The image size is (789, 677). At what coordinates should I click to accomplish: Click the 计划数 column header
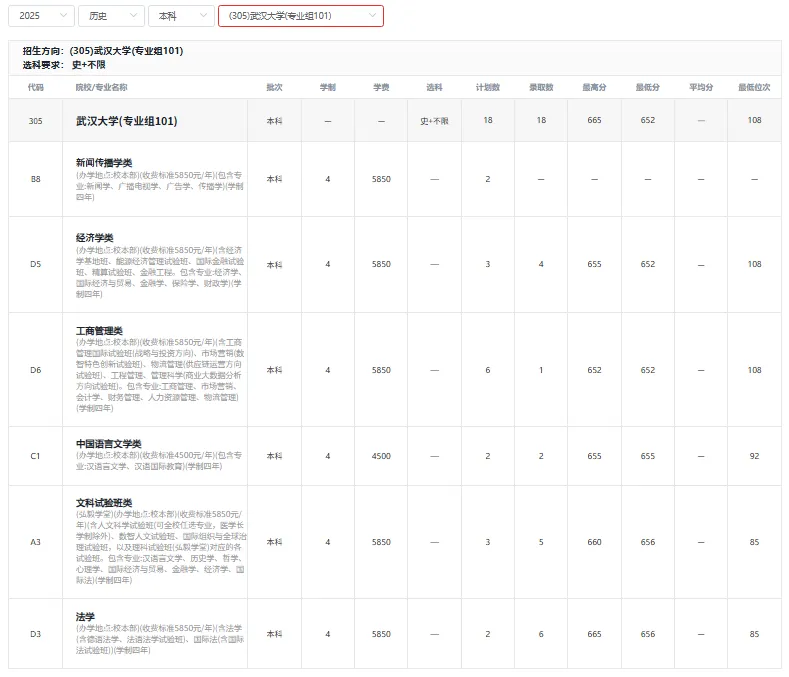(488, 87)
